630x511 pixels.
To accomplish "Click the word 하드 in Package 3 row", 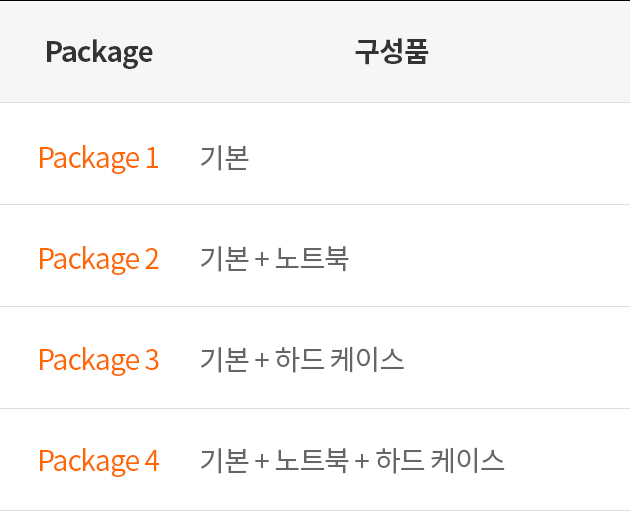I will coord(299,359).
